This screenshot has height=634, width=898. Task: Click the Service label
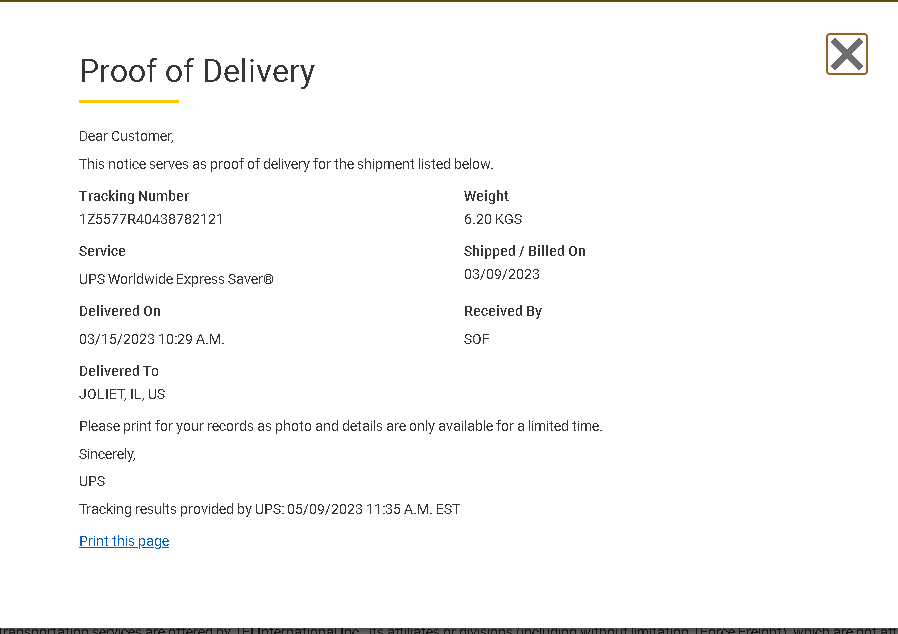[102, 251]
